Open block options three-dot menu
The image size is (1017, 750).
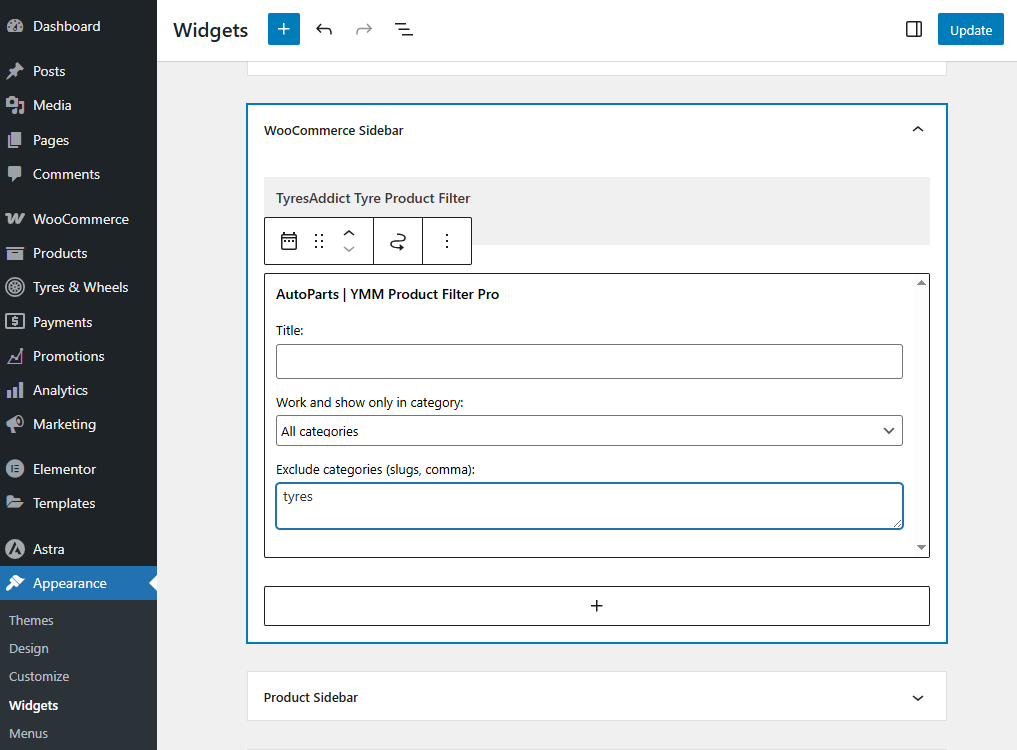click(447, 241)
